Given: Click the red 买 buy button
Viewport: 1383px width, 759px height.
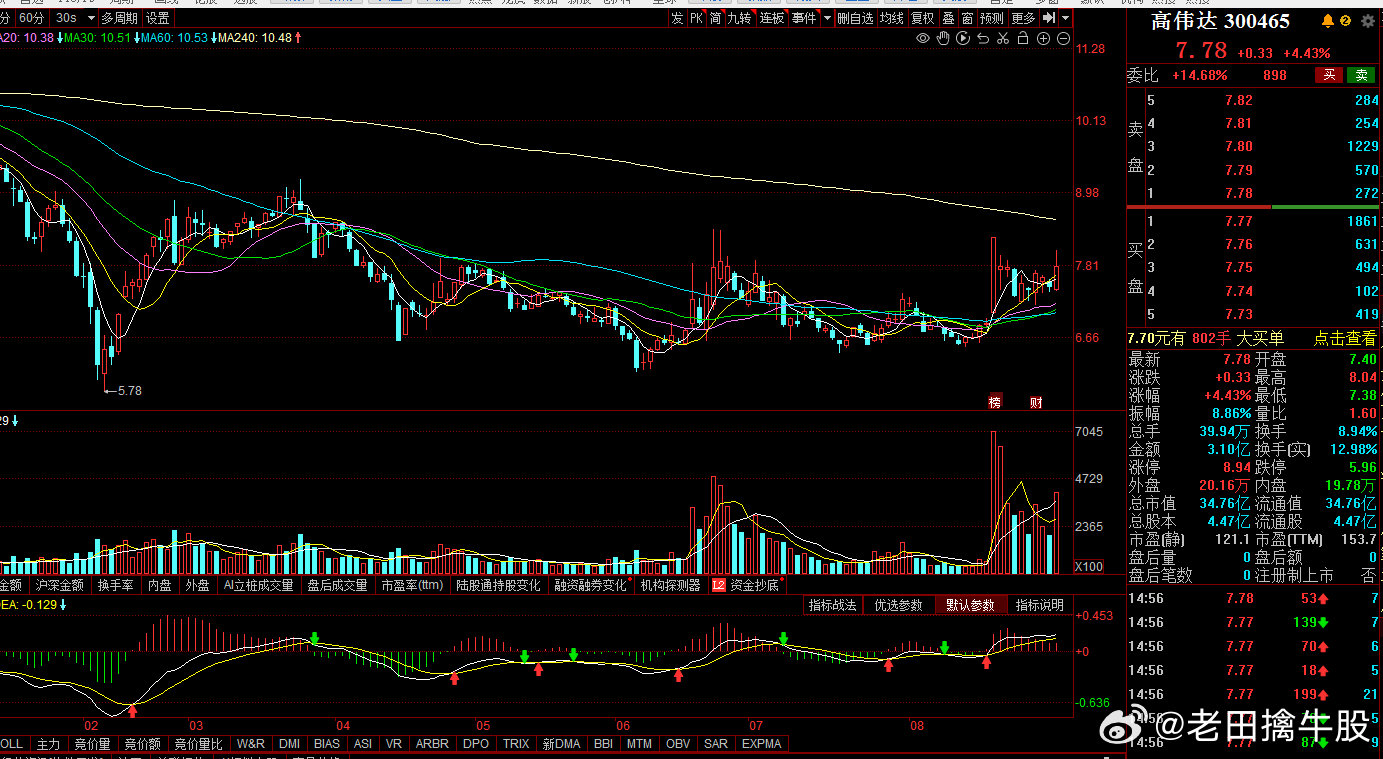Looking at the screenshot, I should 1329,75.
